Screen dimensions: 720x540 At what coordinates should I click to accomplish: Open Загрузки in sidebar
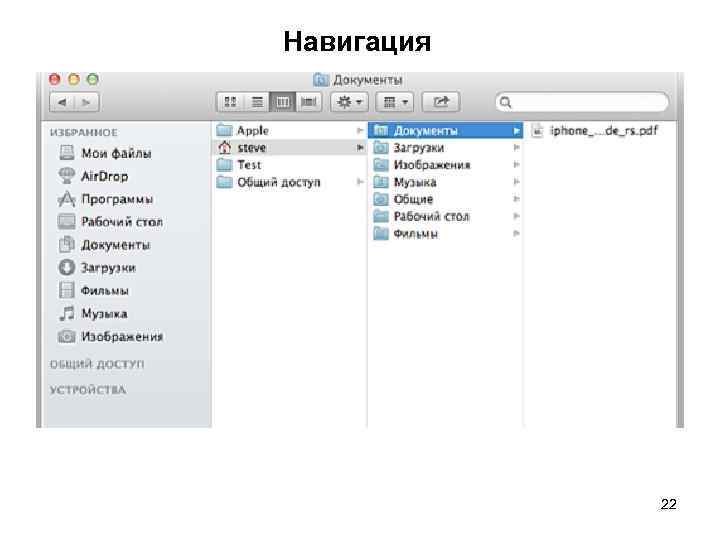[97, 268]
